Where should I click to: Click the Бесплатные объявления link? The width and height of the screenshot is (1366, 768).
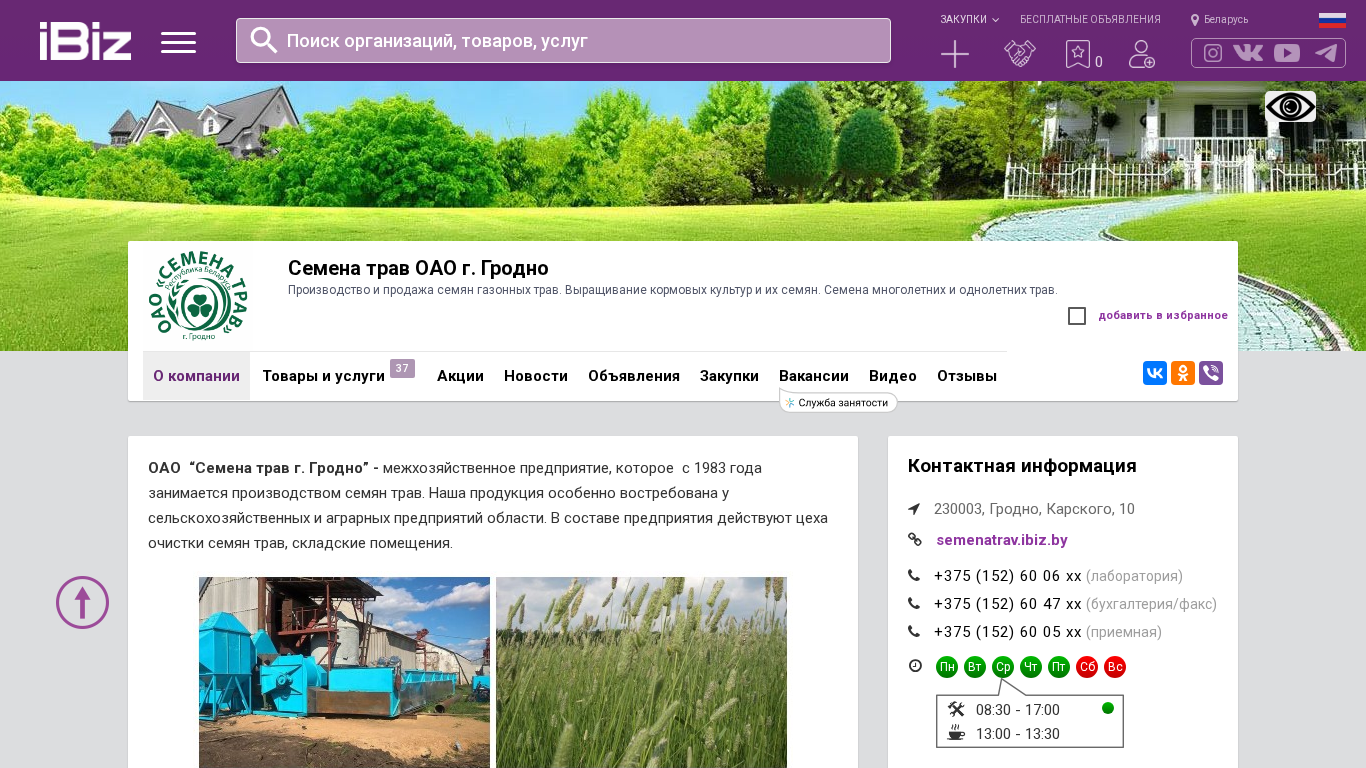(1090, 19)
